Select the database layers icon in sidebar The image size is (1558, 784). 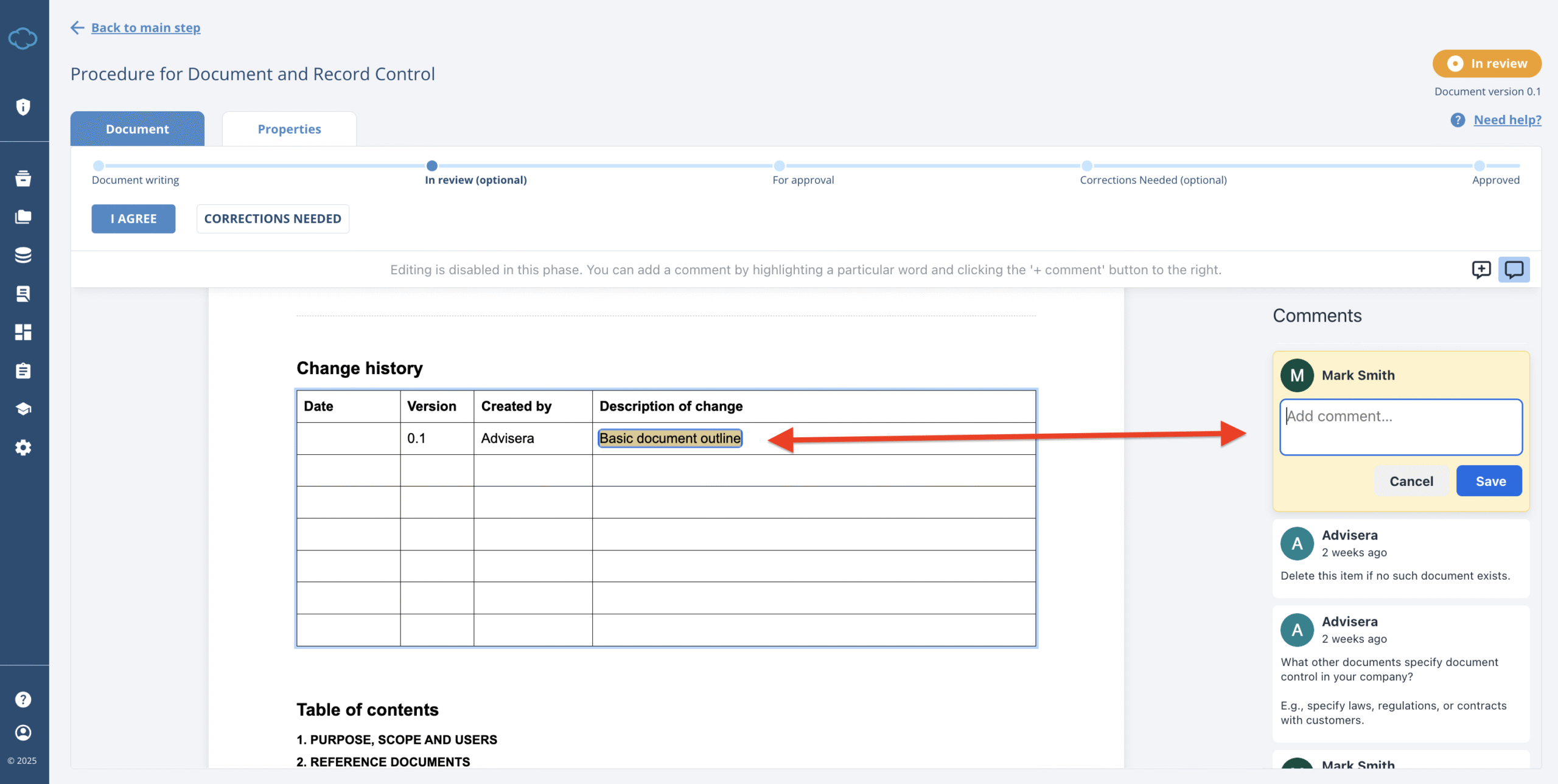click(23, 255)
